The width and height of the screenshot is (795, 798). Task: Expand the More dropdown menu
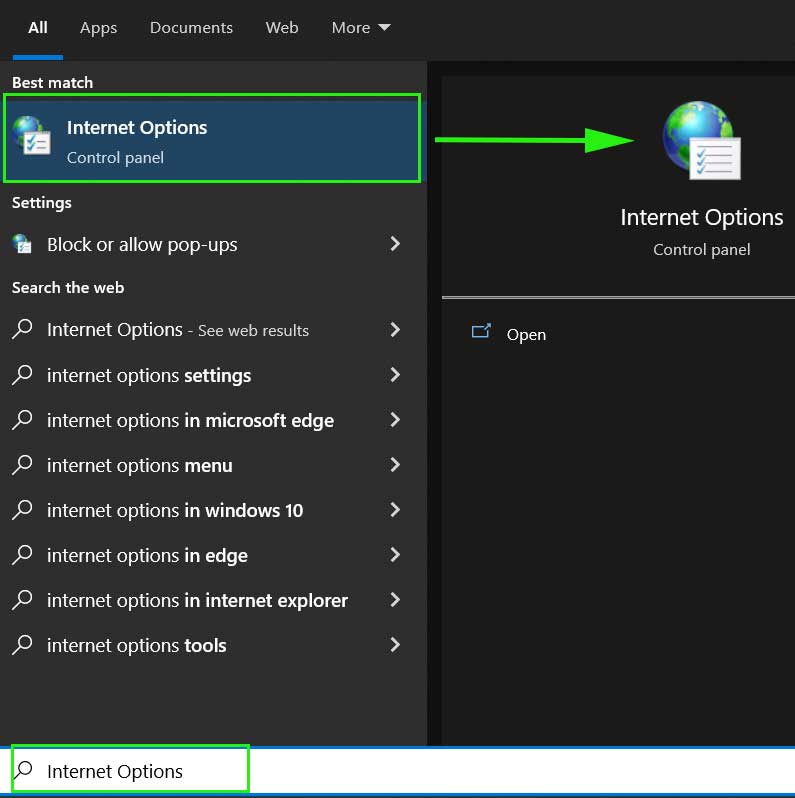361,27
